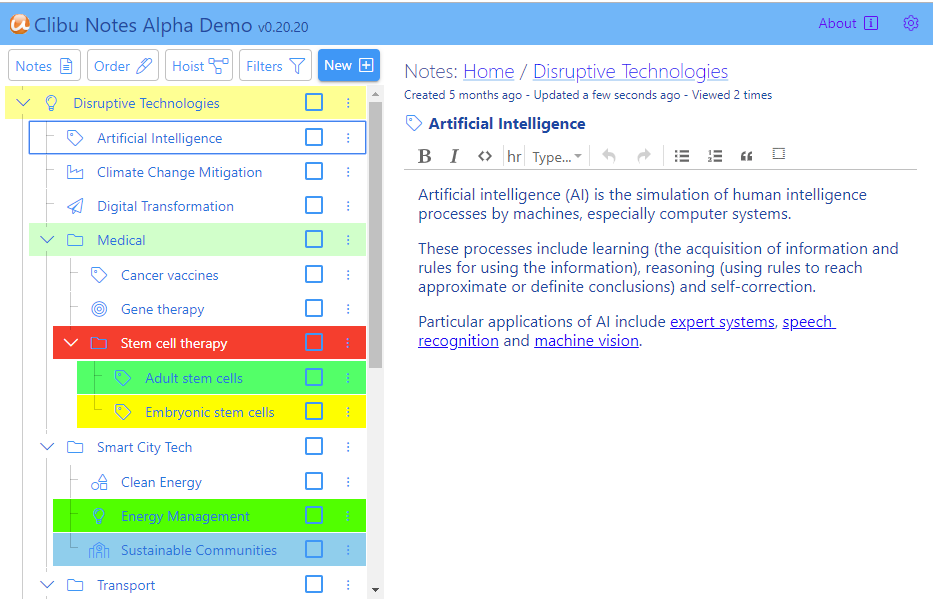Follow the expert systems link
The image size is (933, 616).
pyautogui.click(x=722, y=322)
